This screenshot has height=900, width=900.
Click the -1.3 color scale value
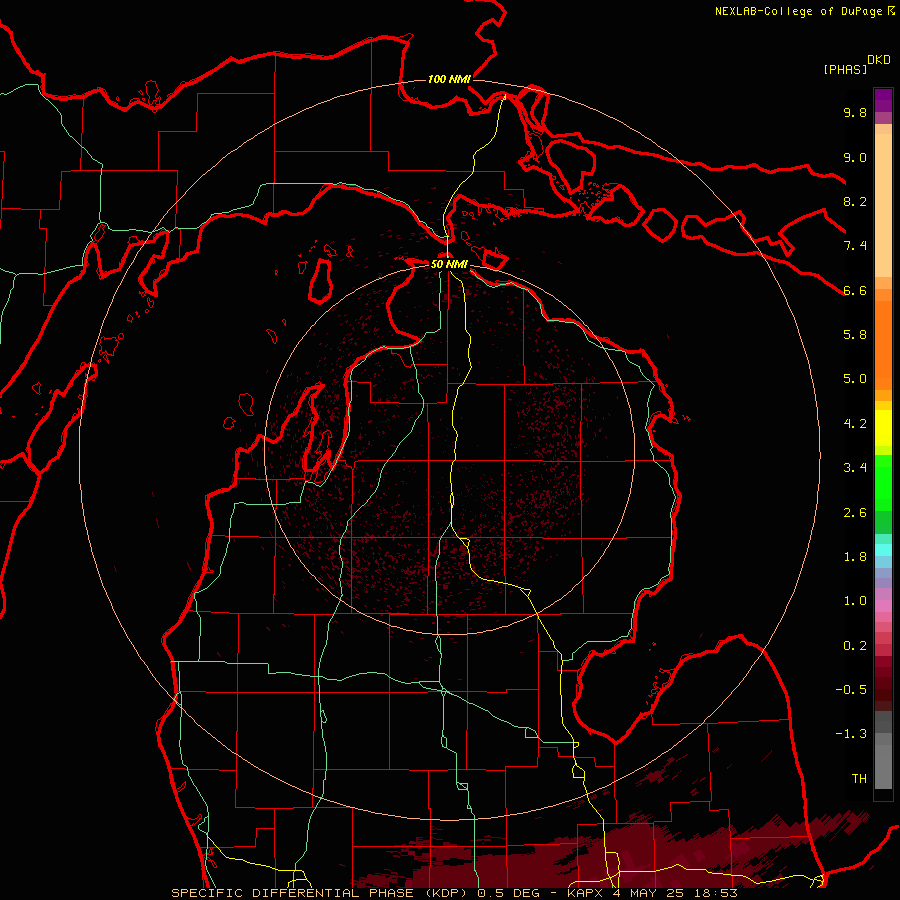[851, 734]
